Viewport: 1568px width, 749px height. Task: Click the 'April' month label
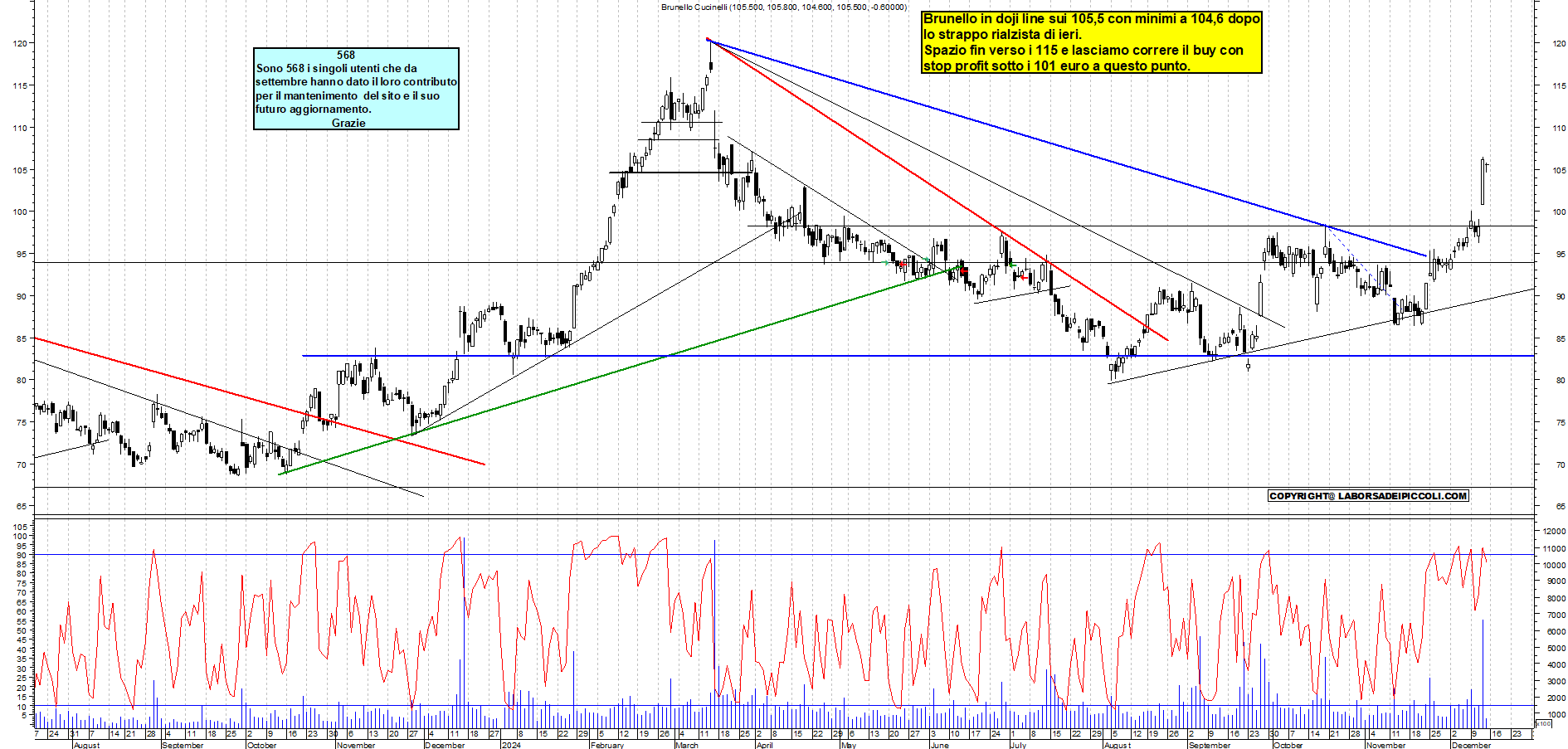(764, 745)
